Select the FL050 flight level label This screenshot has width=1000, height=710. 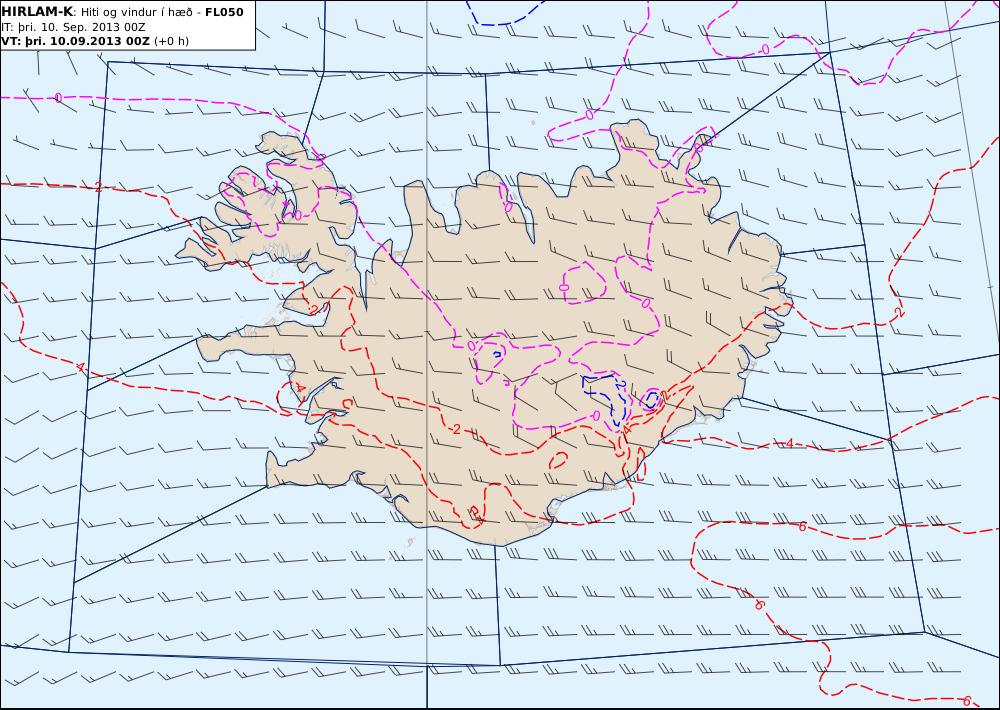[224, 12]
